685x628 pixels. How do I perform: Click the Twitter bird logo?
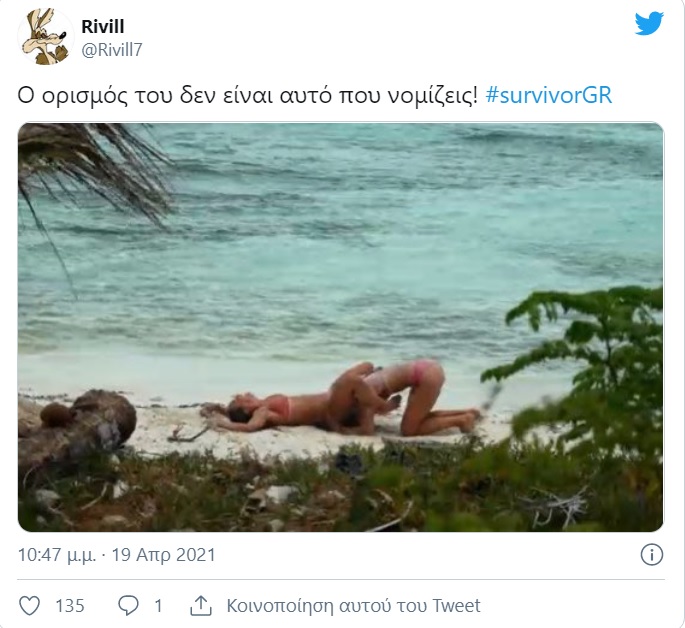coord(649,23)
